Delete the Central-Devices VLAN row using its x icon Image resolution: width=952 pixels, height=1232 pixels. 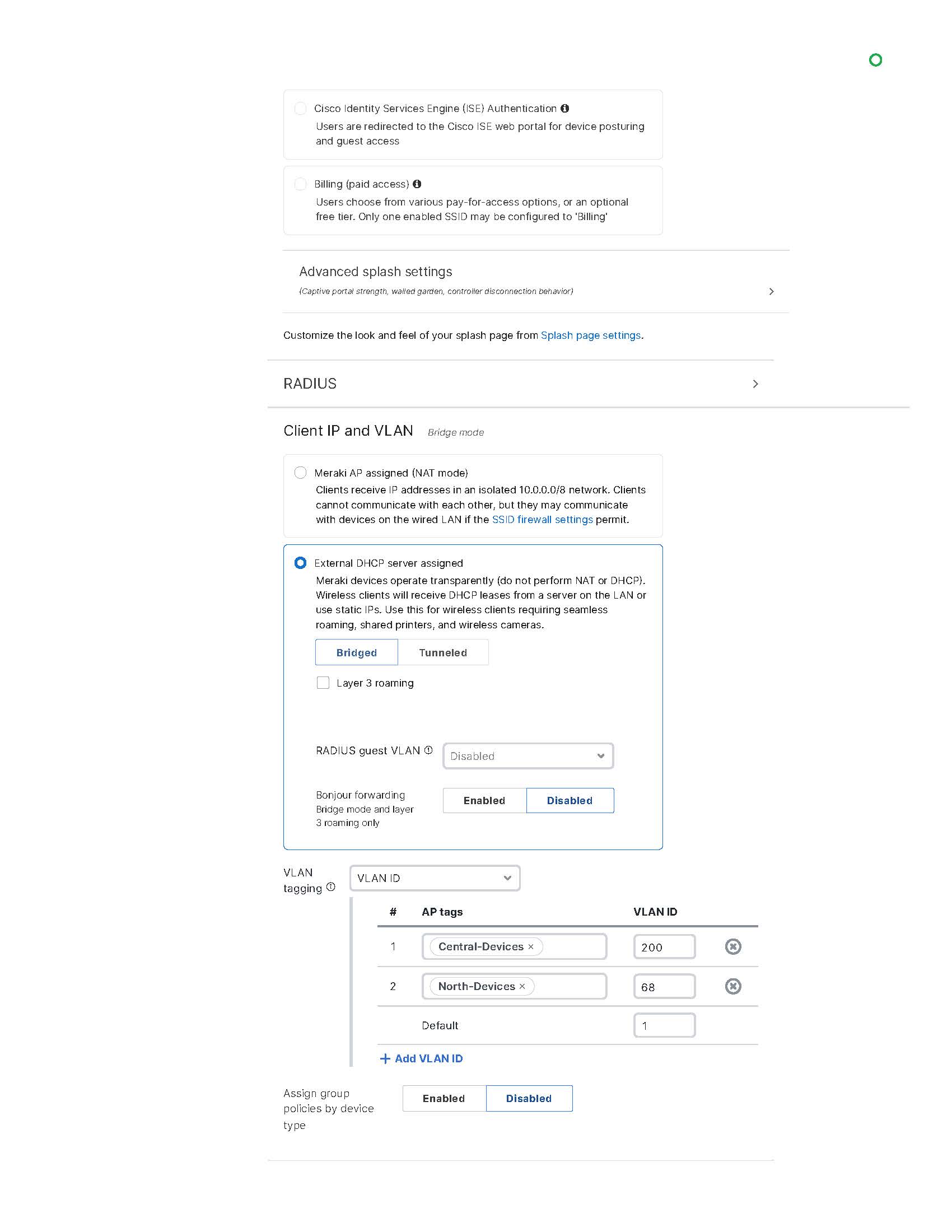coord(732,946)
